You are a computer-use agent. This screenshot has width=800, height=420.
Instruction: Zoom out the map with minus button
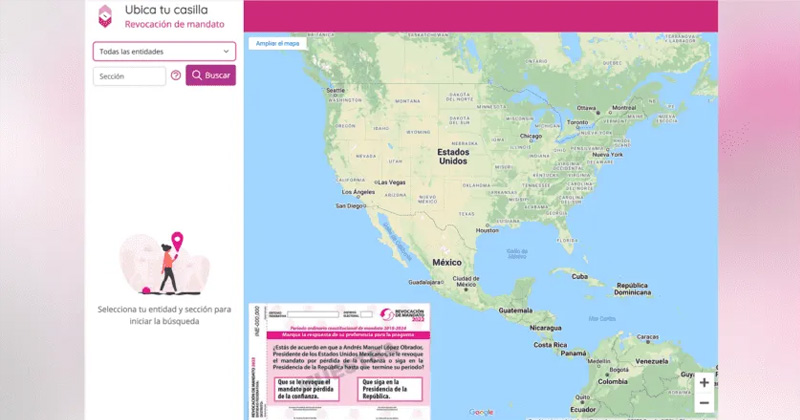click(704, 402)
